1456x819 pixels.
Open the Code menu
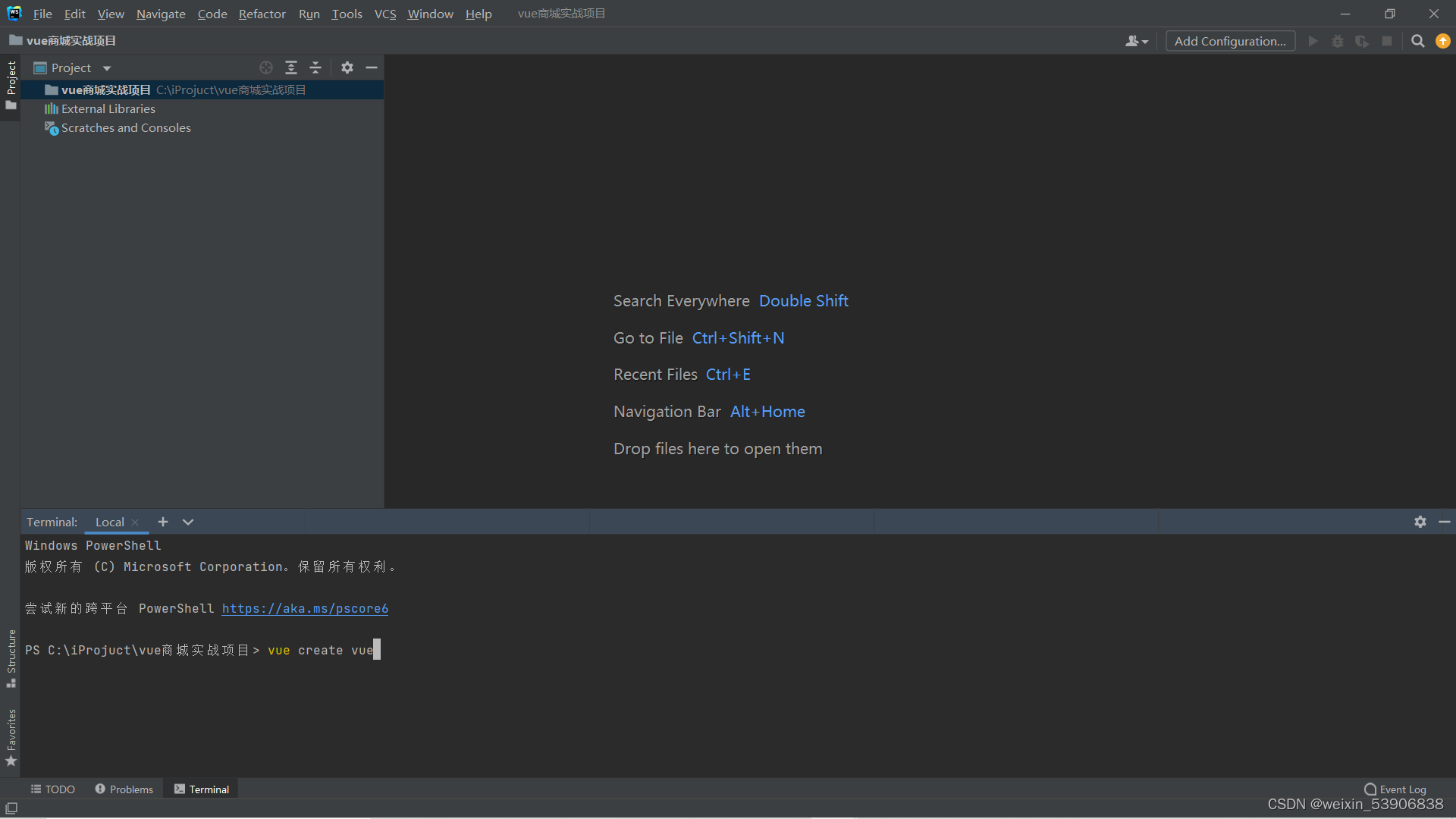212,14
